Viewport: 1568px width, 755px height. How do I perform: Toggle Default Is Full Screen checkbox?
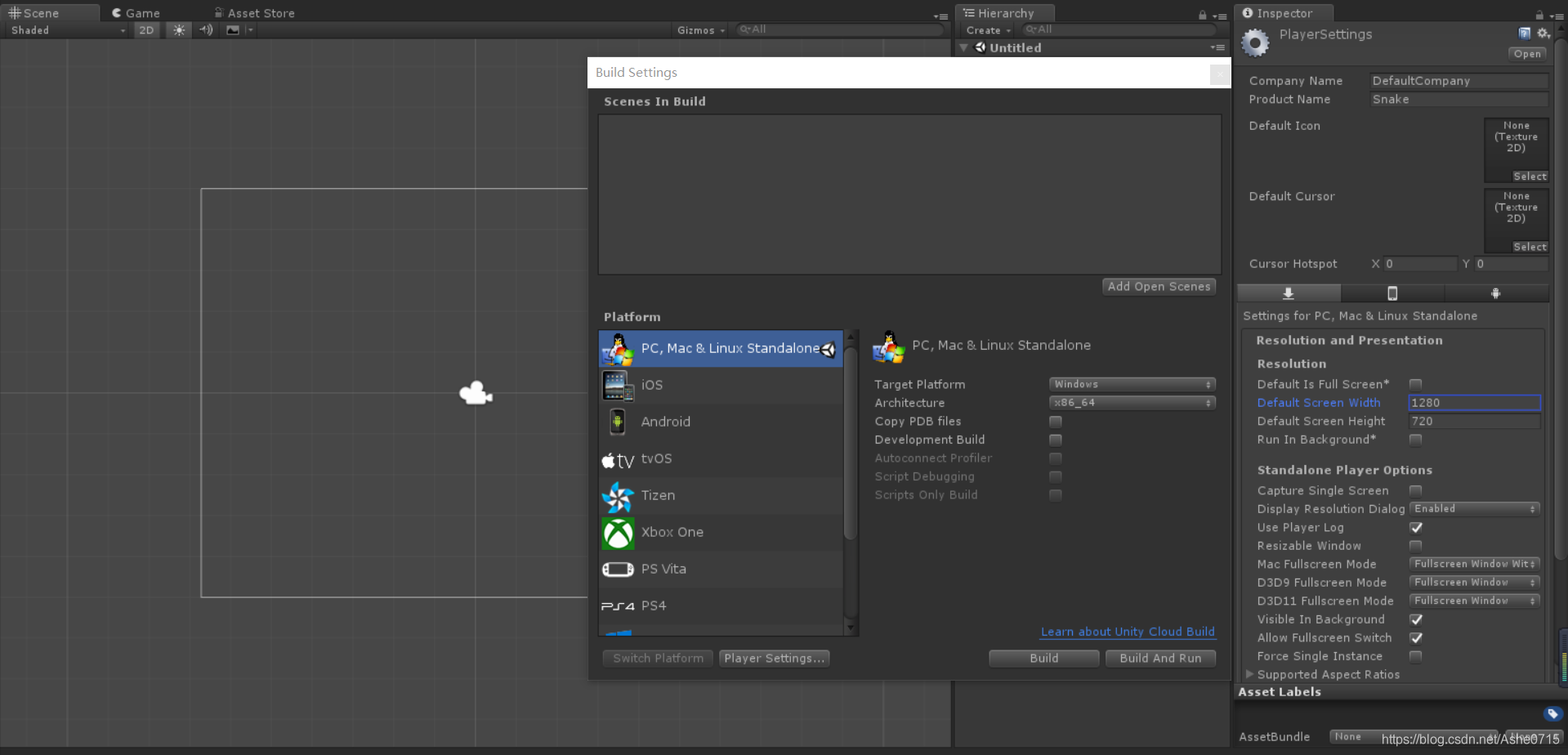pos(1416,384)
